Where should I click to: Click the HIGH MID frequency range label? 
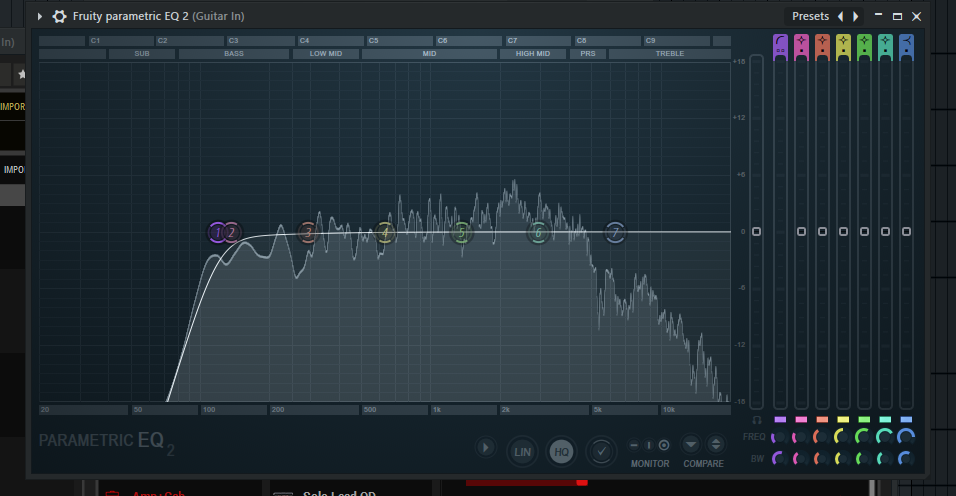(x=532, y=54)
